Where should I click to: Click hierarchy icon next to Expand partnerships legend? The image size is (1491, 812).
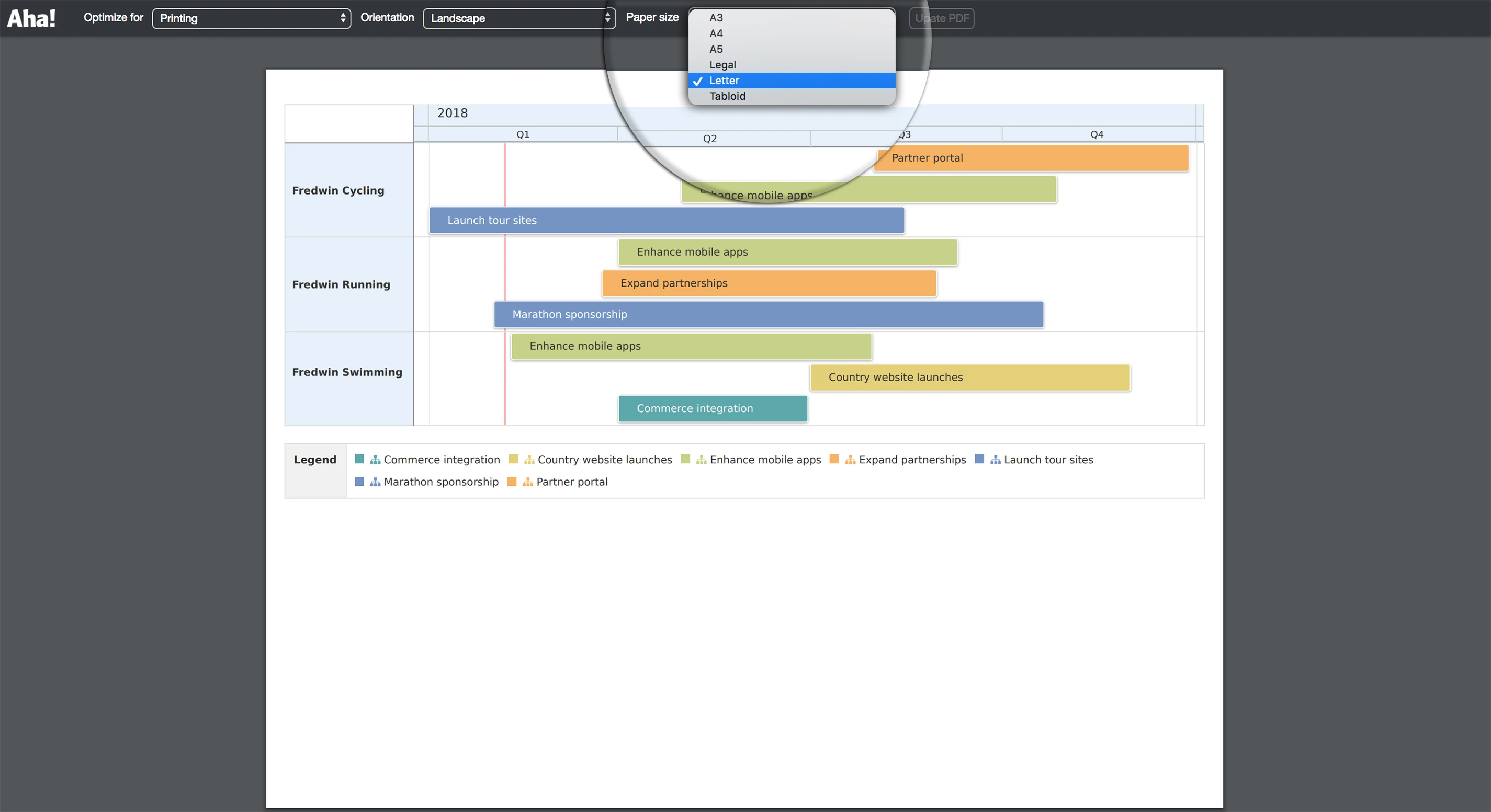pyautogui.click(x=850, y=460)
